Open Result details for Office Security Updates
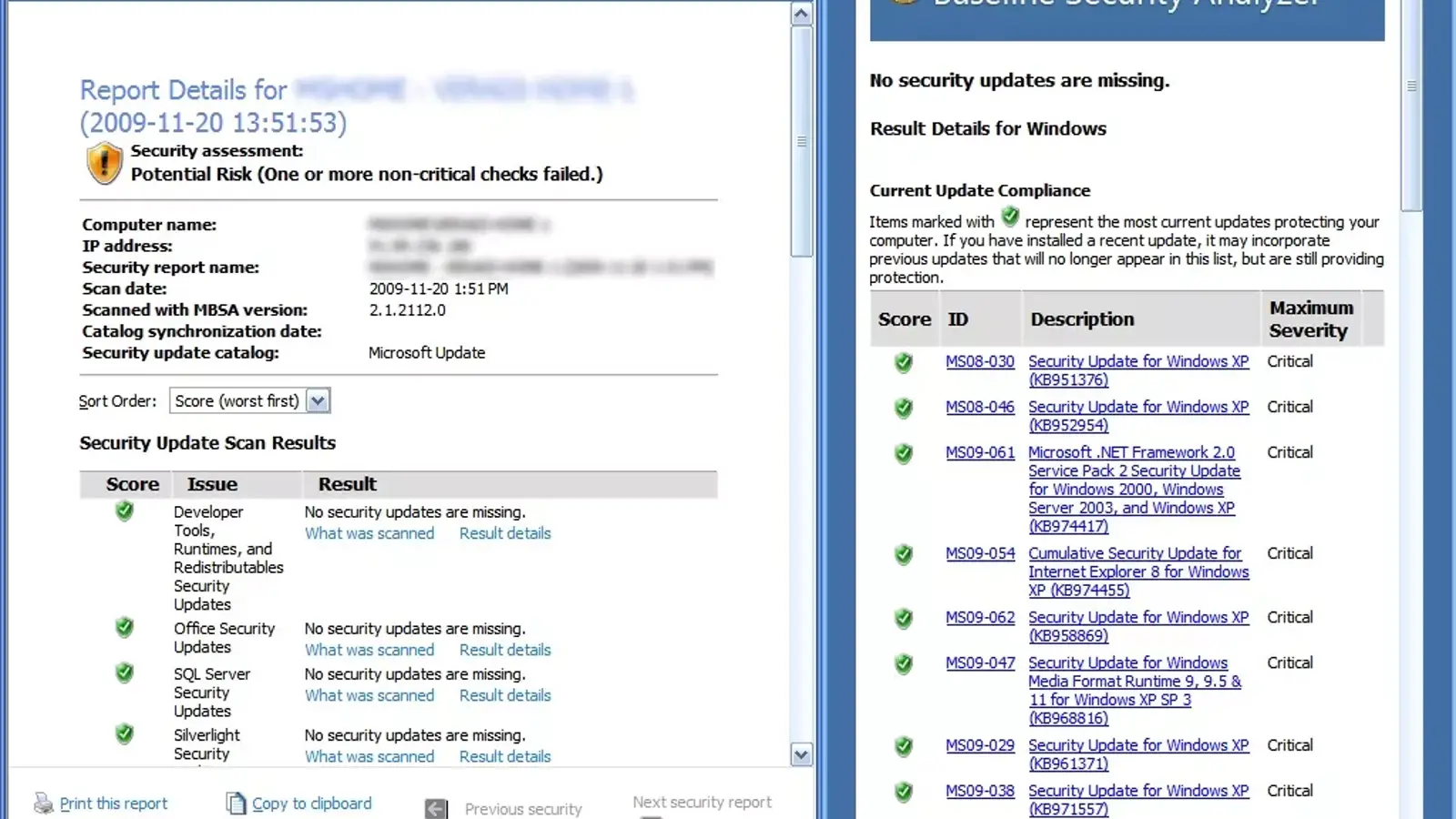This screenshot has height=819, width=1456. click(504, 650)
